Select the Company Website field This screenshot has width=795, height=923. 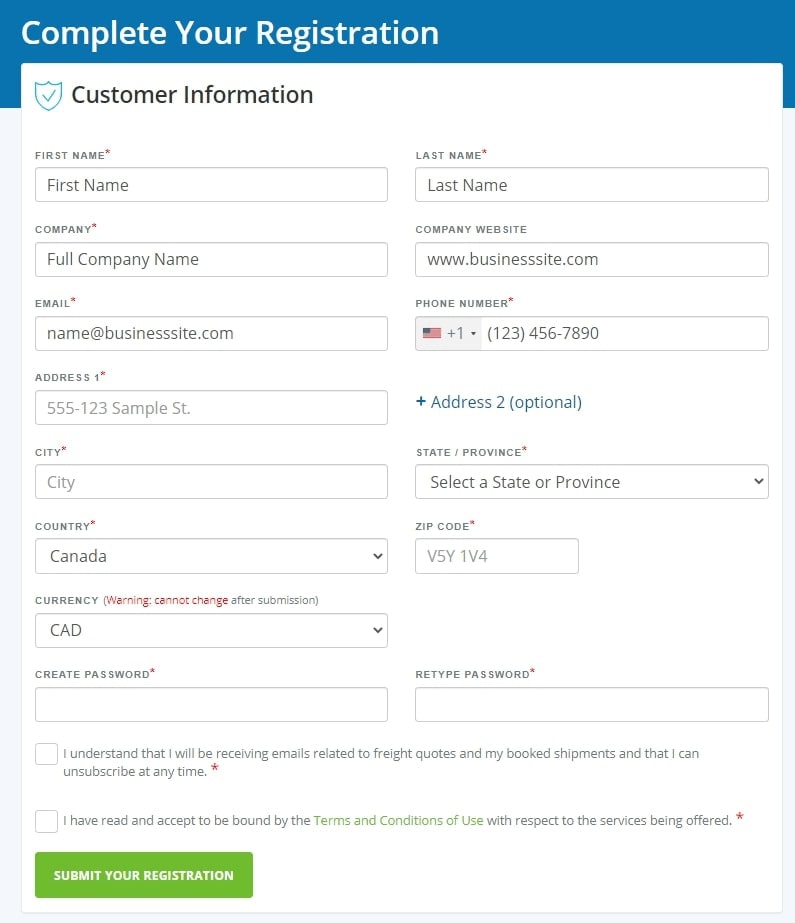pyautogui.click(x=591, y=259)
